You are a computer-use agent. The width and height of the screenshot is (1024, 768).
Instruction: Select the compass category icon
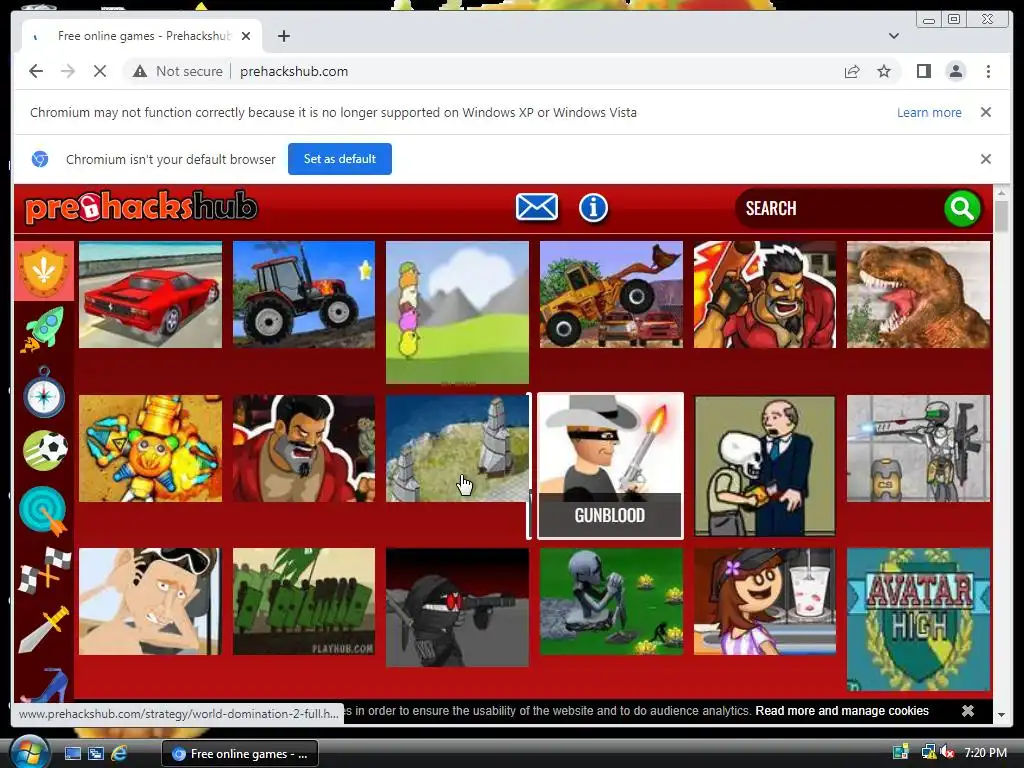coord(44,392)
